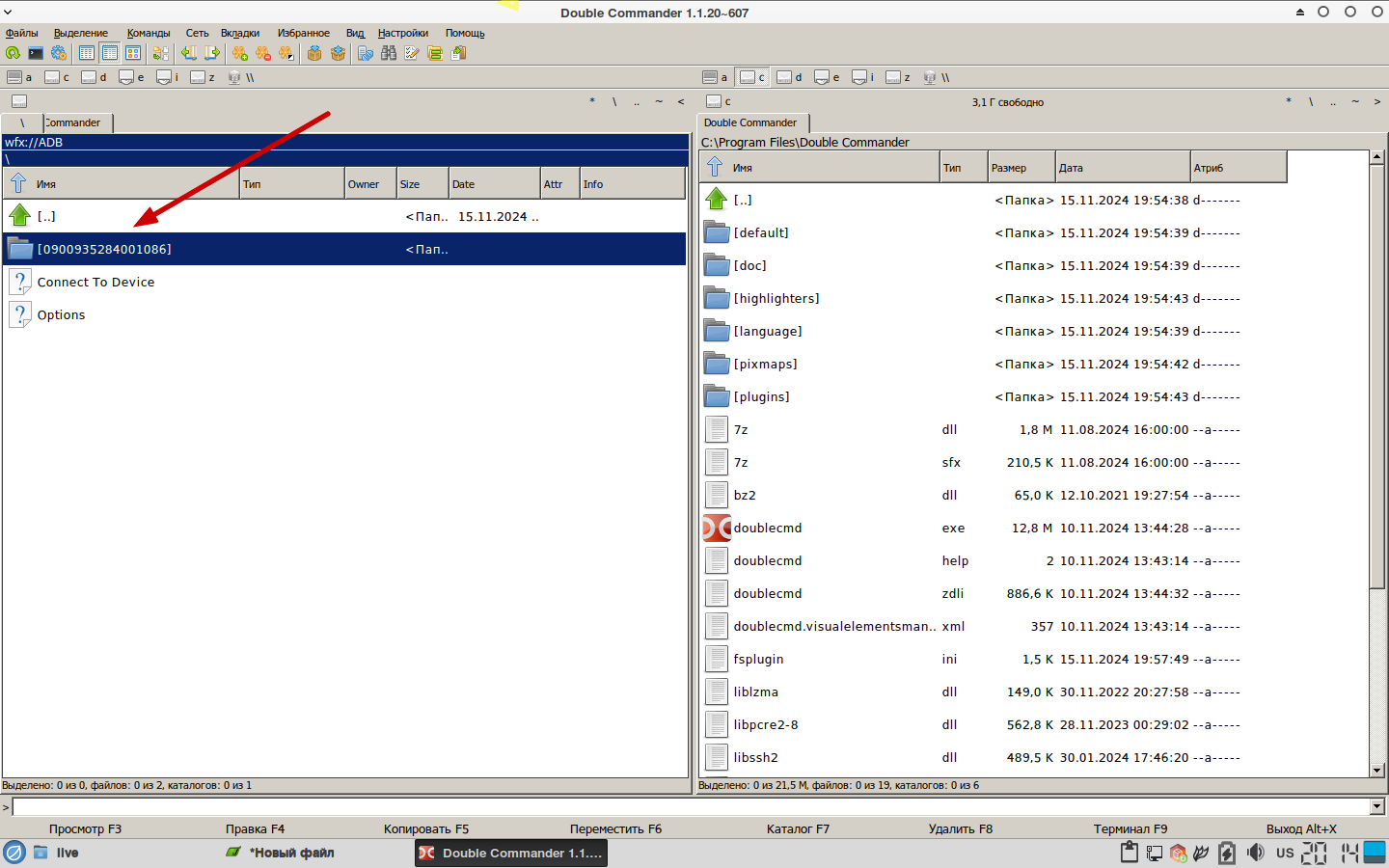Open the right panel drive c dropdown
1389x868 pixels.
[x=720, y=101]
